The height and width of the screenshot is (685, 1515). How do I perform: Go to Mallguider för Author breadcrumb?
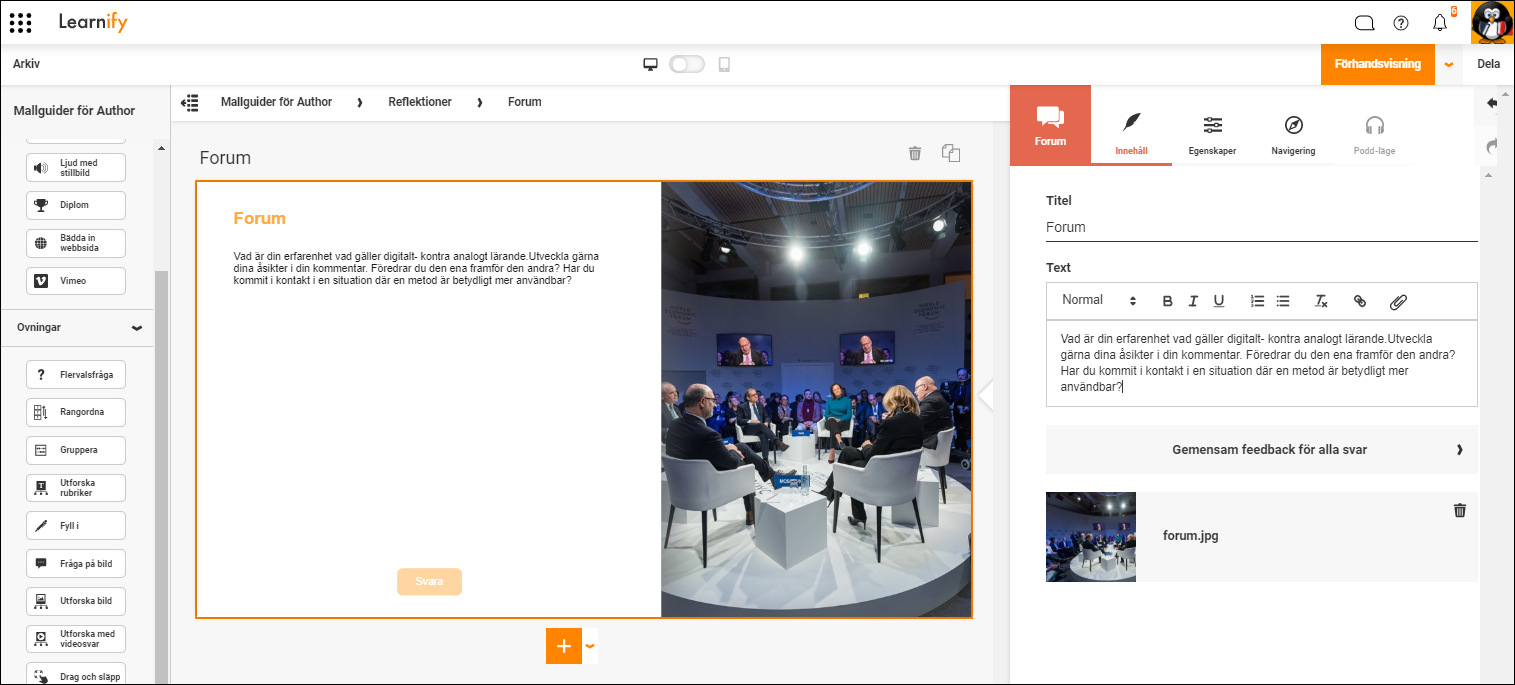click(276, 102)
